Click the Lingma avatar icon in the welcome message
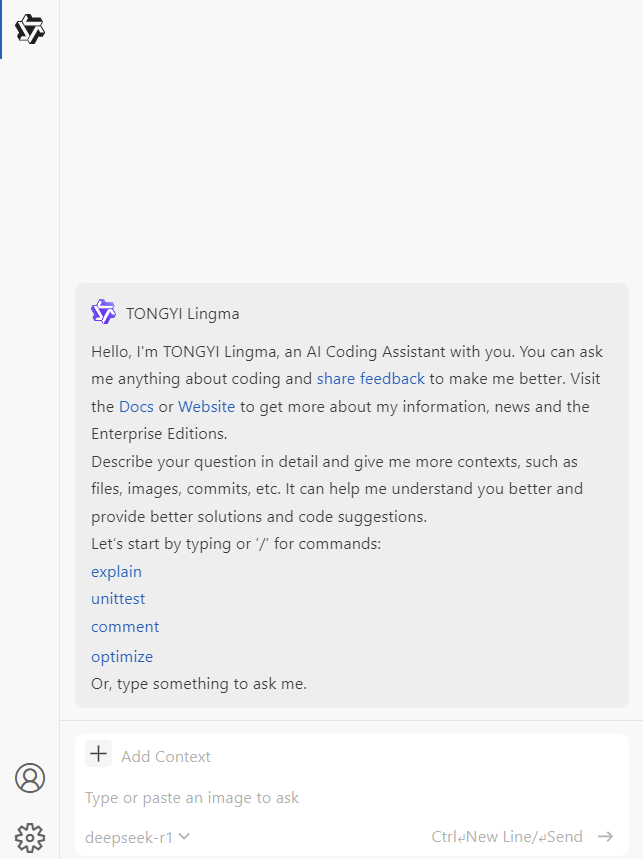 tap(103, 313)
